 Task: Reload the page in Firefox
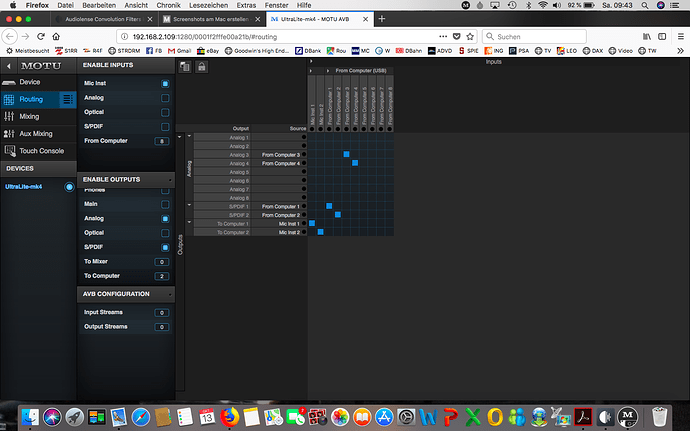tap(41, 37)
